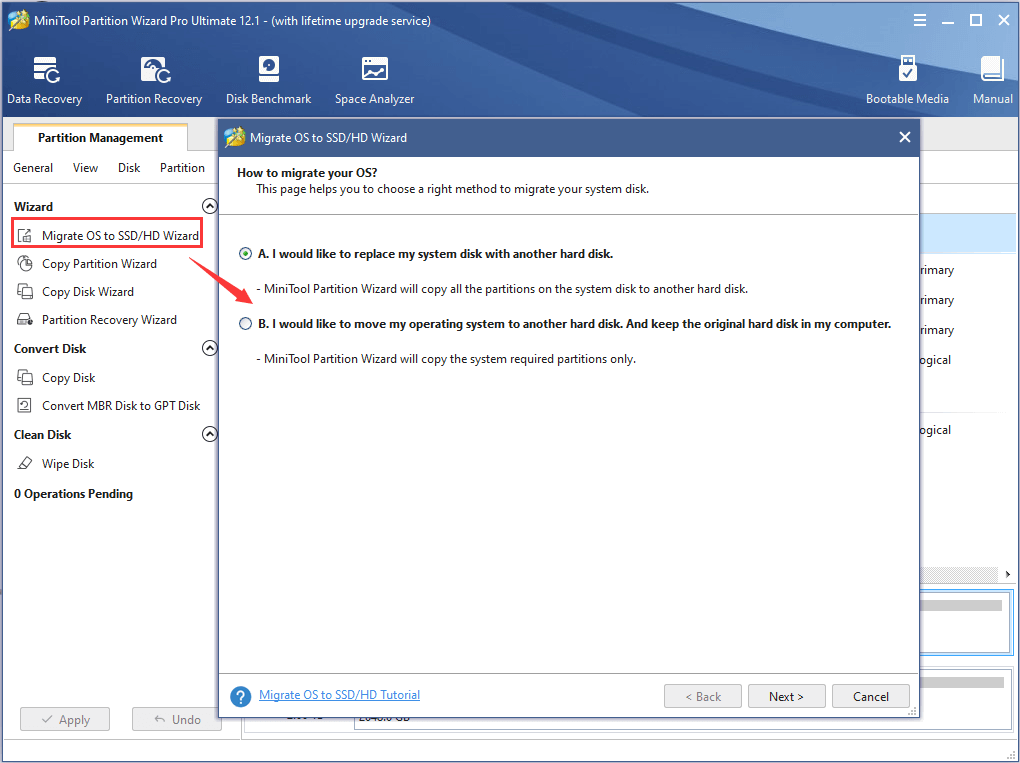Click the Clean Disk section heading

coord(42,435)
